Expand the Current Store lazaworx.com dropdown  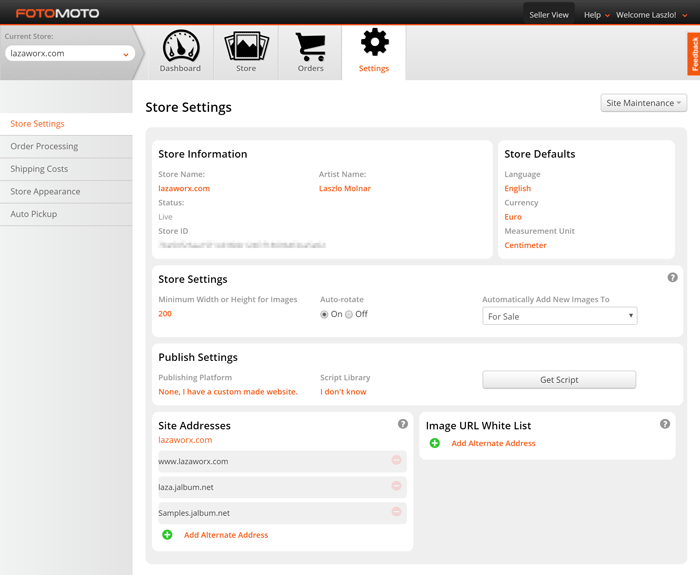(70, 54)
